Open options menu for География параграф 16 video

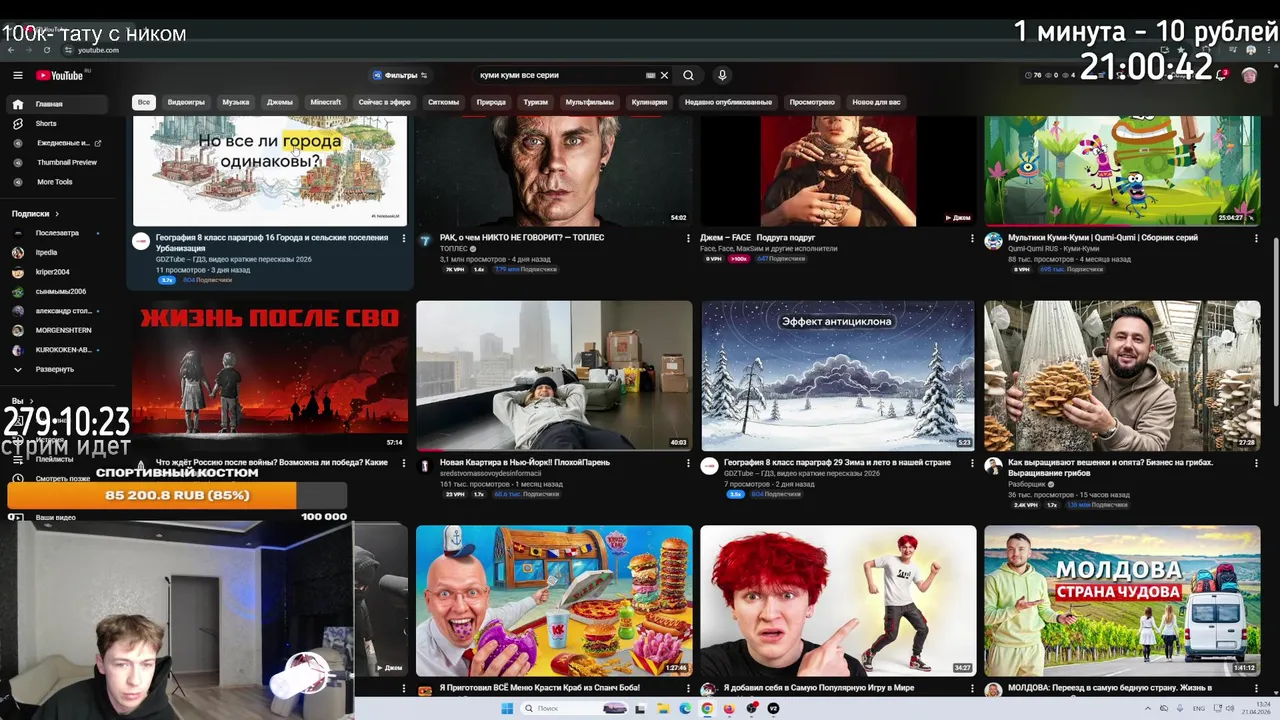404,238
